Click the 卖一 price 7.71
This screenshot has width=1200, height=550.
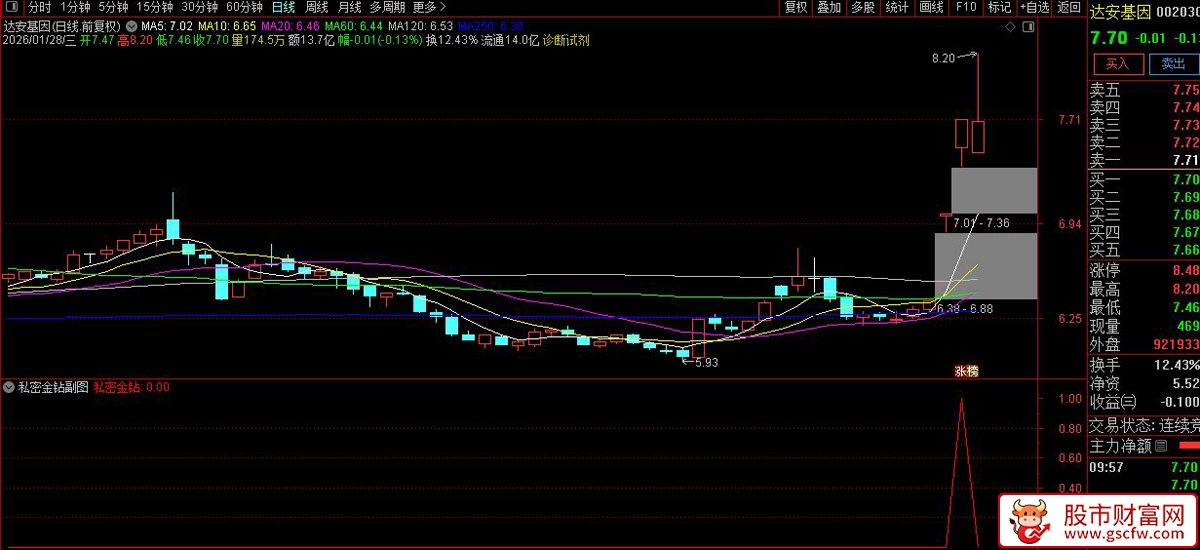1185,159
